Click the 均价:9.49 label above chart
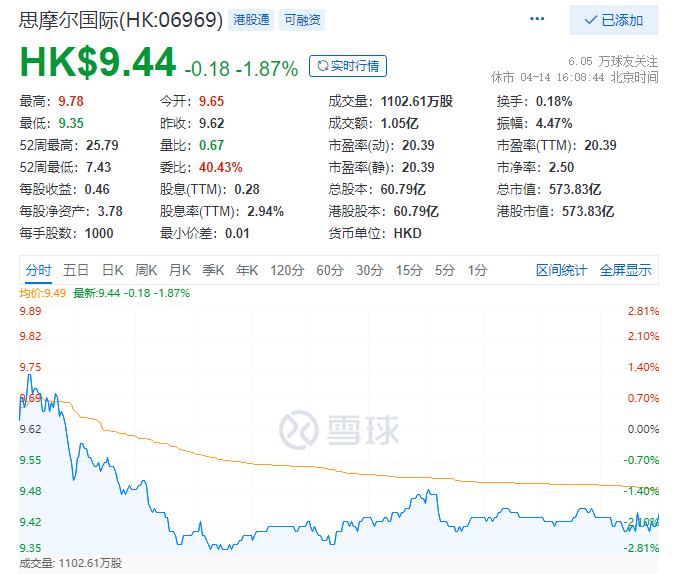 (43, 293)
